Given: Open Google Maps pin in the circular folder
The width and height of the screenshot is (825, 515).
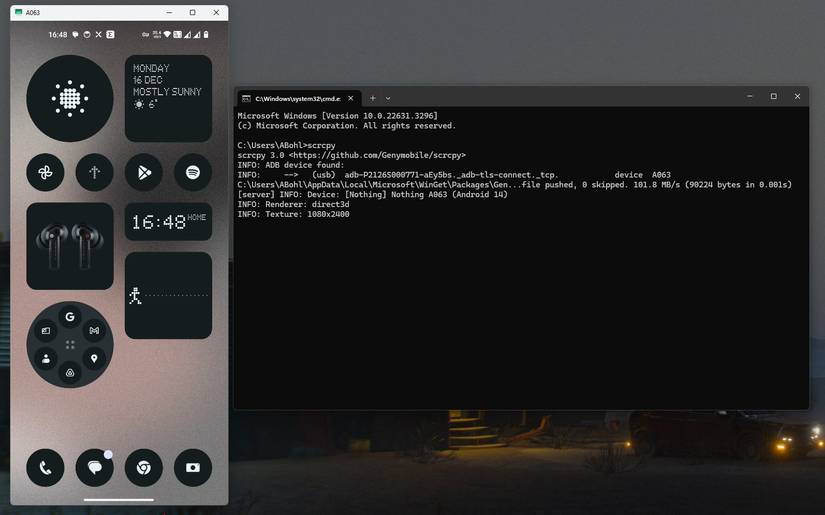Looking at the screenshot, I should coord(94,358).
